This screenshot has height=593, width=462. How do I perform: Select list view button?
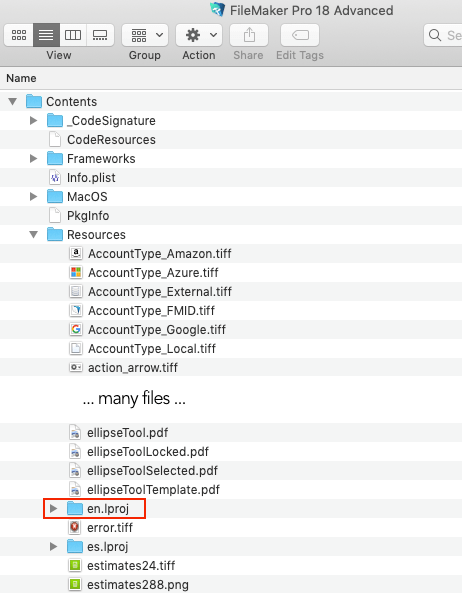click(47, 35)
